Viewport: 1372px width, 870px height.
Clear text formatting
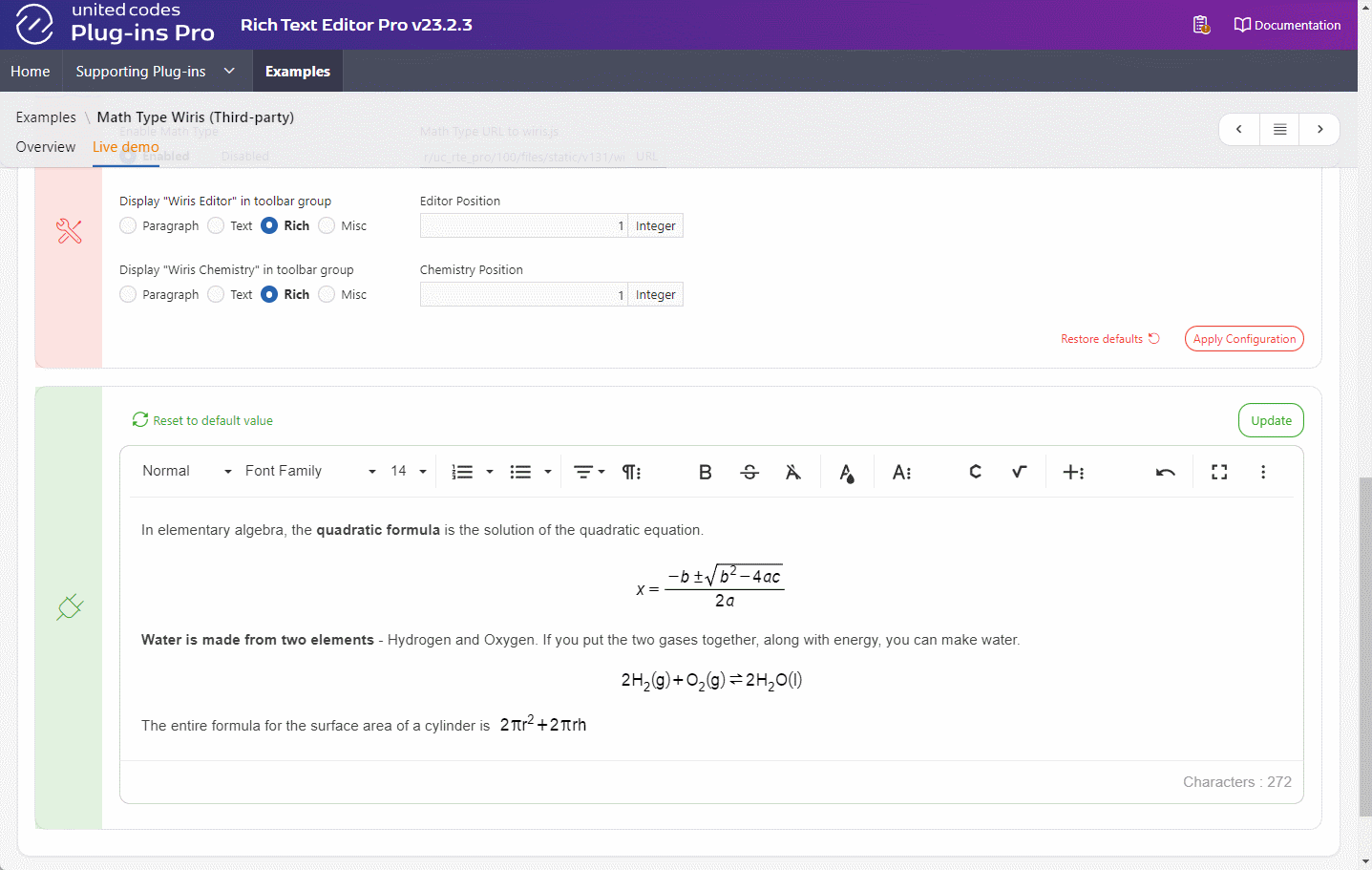click(793, 472)
